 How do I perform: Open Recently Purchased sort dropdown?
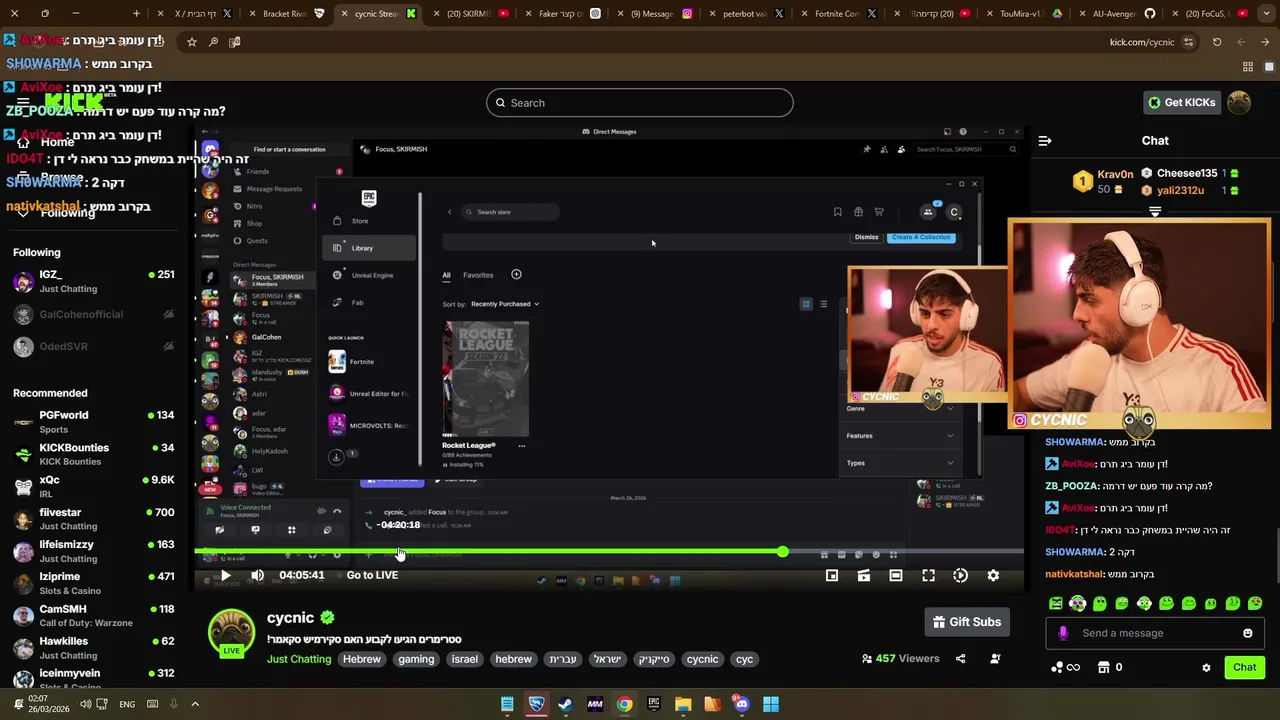pos(505,304)
